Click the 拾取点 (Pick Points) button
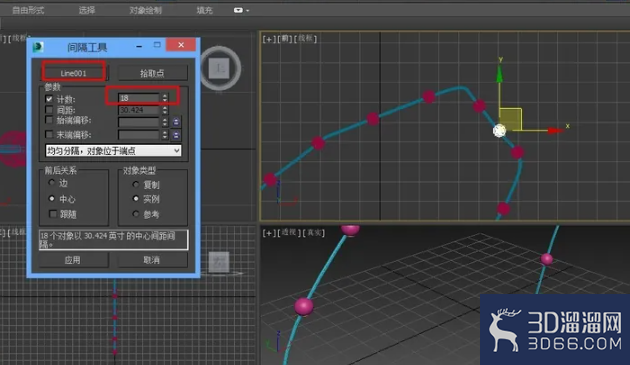 click(152, 73)
